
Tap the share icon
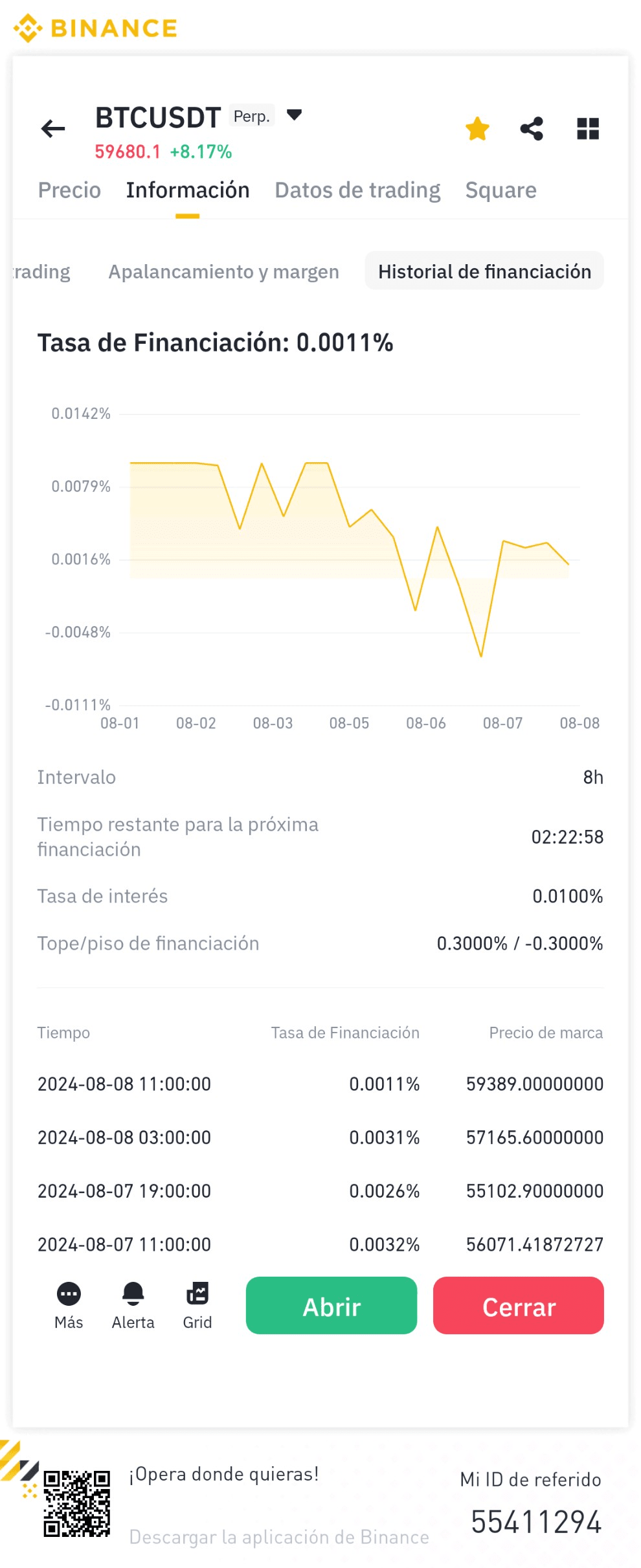tap(532, 129)
